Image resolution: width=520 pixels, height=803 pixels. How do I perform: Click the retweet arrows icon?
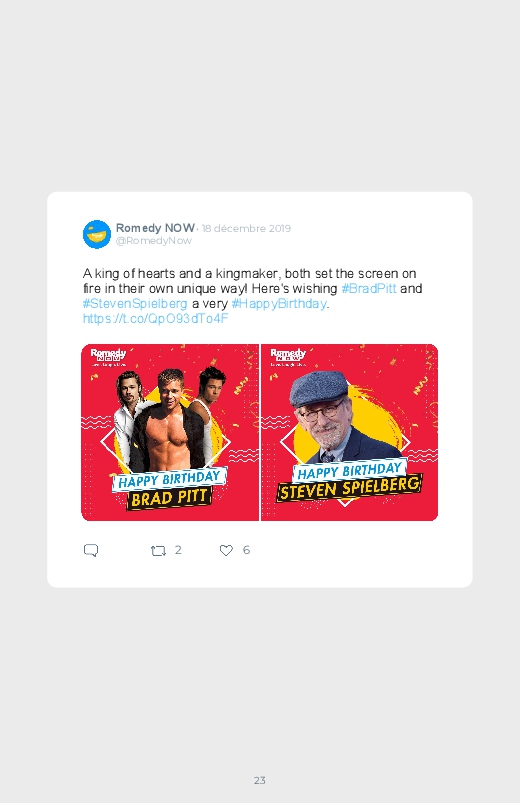point(158,551)
